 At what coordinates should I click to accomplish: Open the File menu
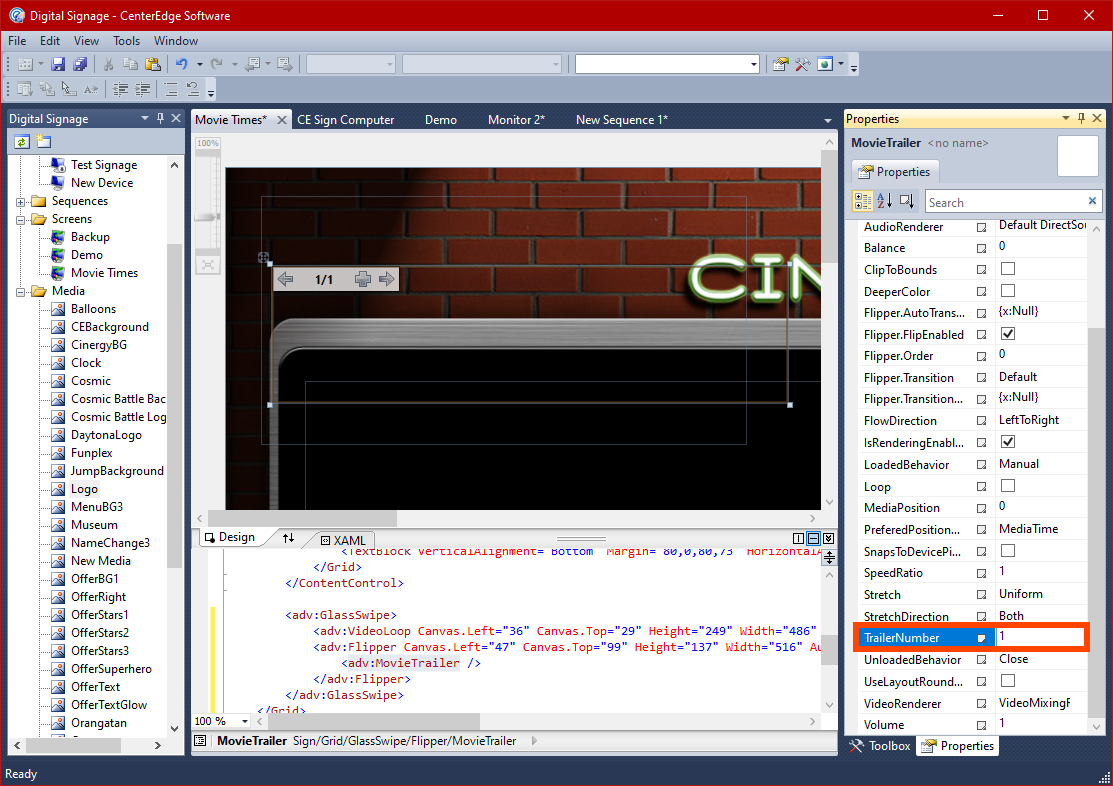(x=17, y=40)
